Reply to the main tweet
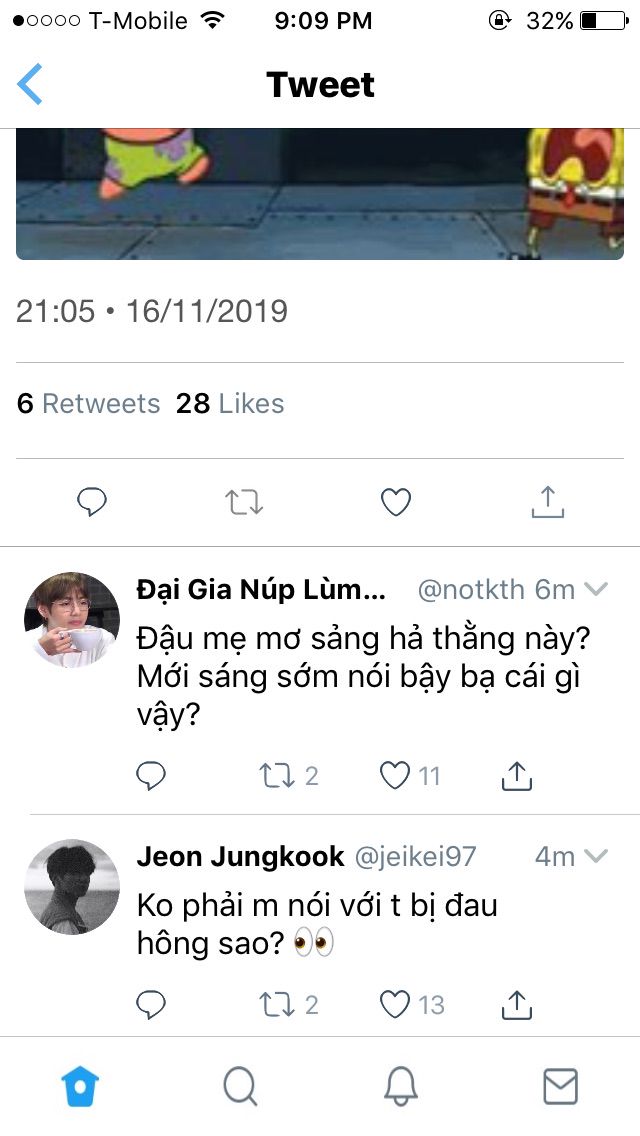This screenshot has height=1136, width=640. 92,502
